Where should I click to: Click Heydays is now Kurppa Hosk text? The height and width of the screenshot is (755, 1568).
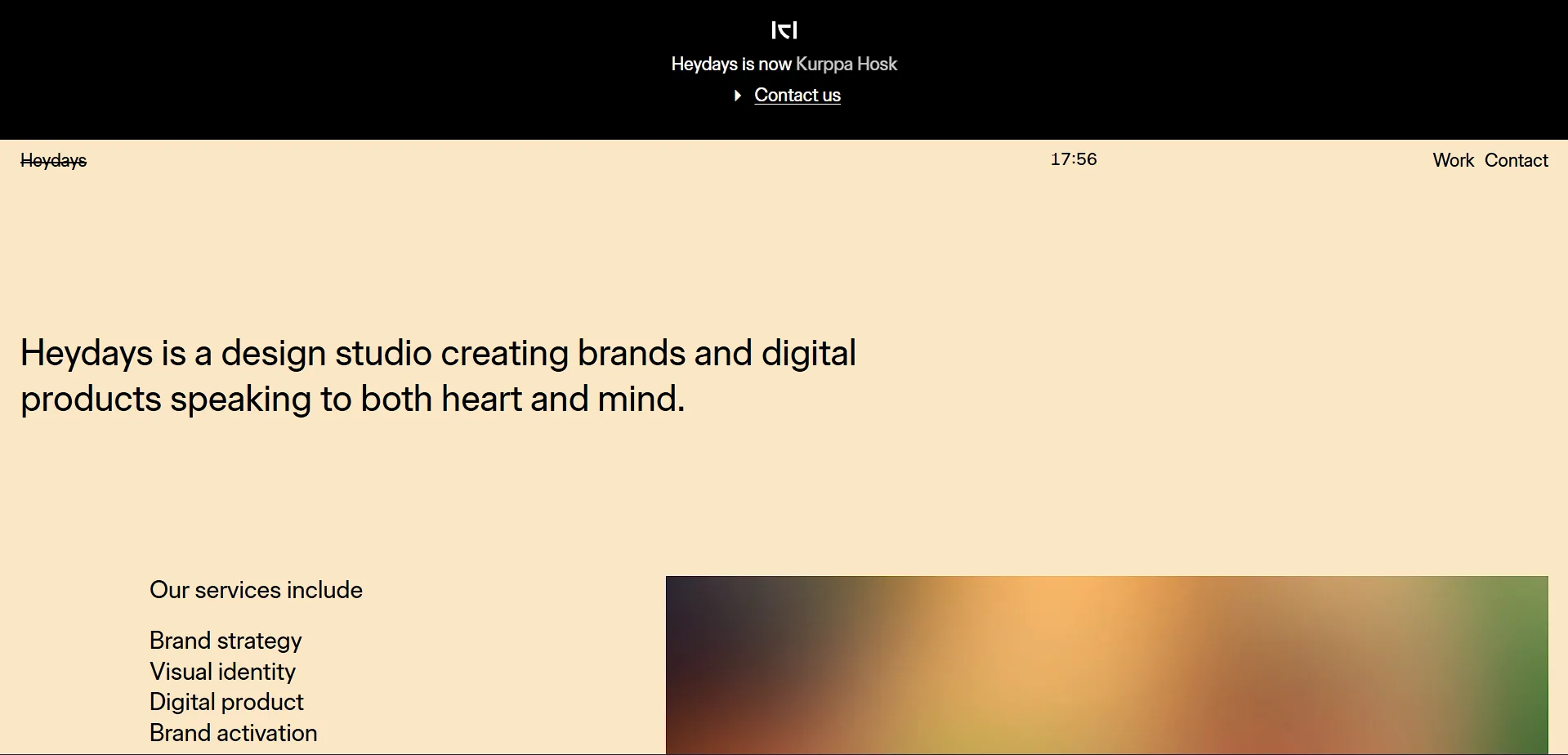point(784,64)
